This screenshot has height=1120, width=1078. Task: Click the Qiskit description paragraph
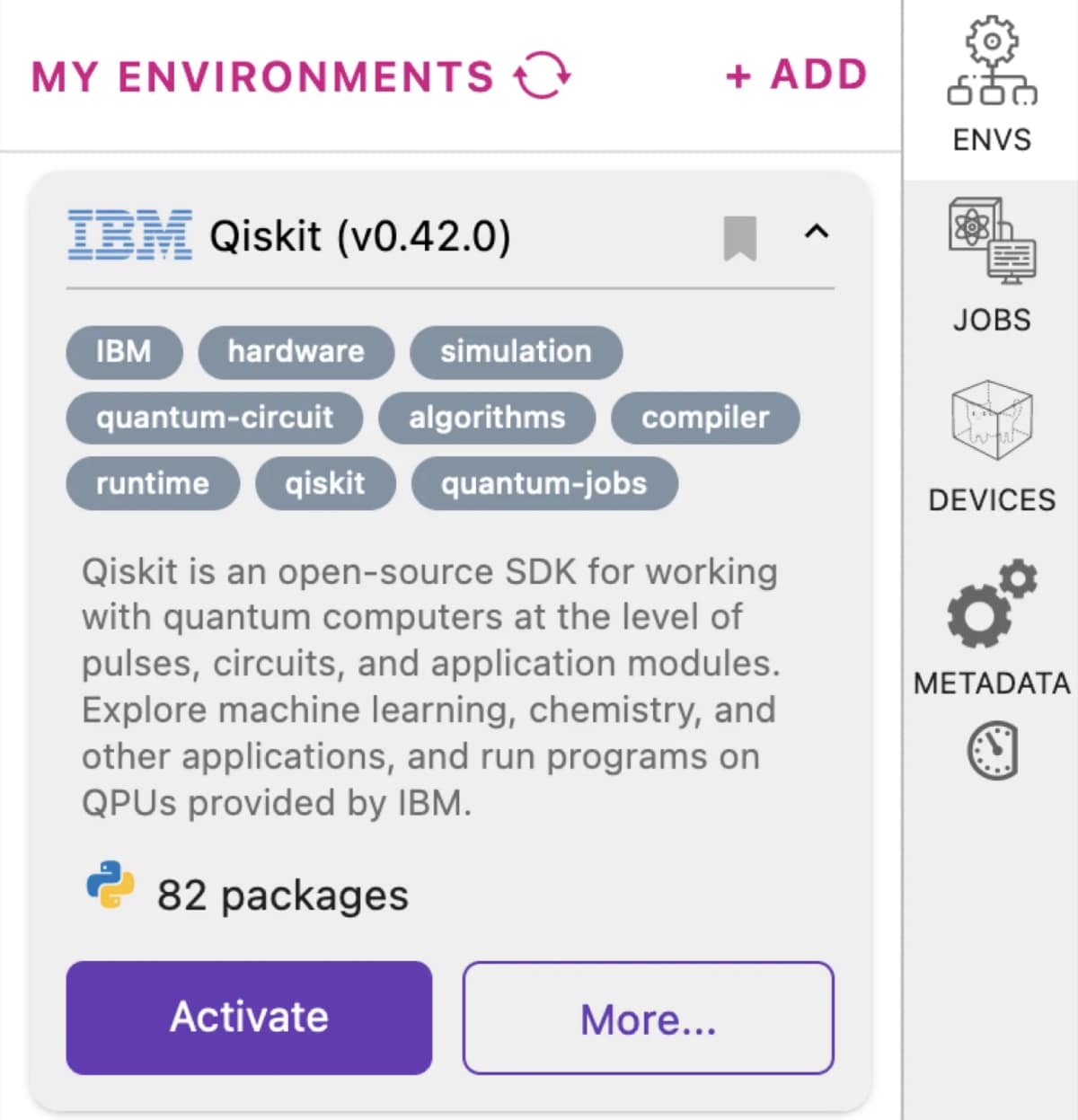click(x=431, y=687)
